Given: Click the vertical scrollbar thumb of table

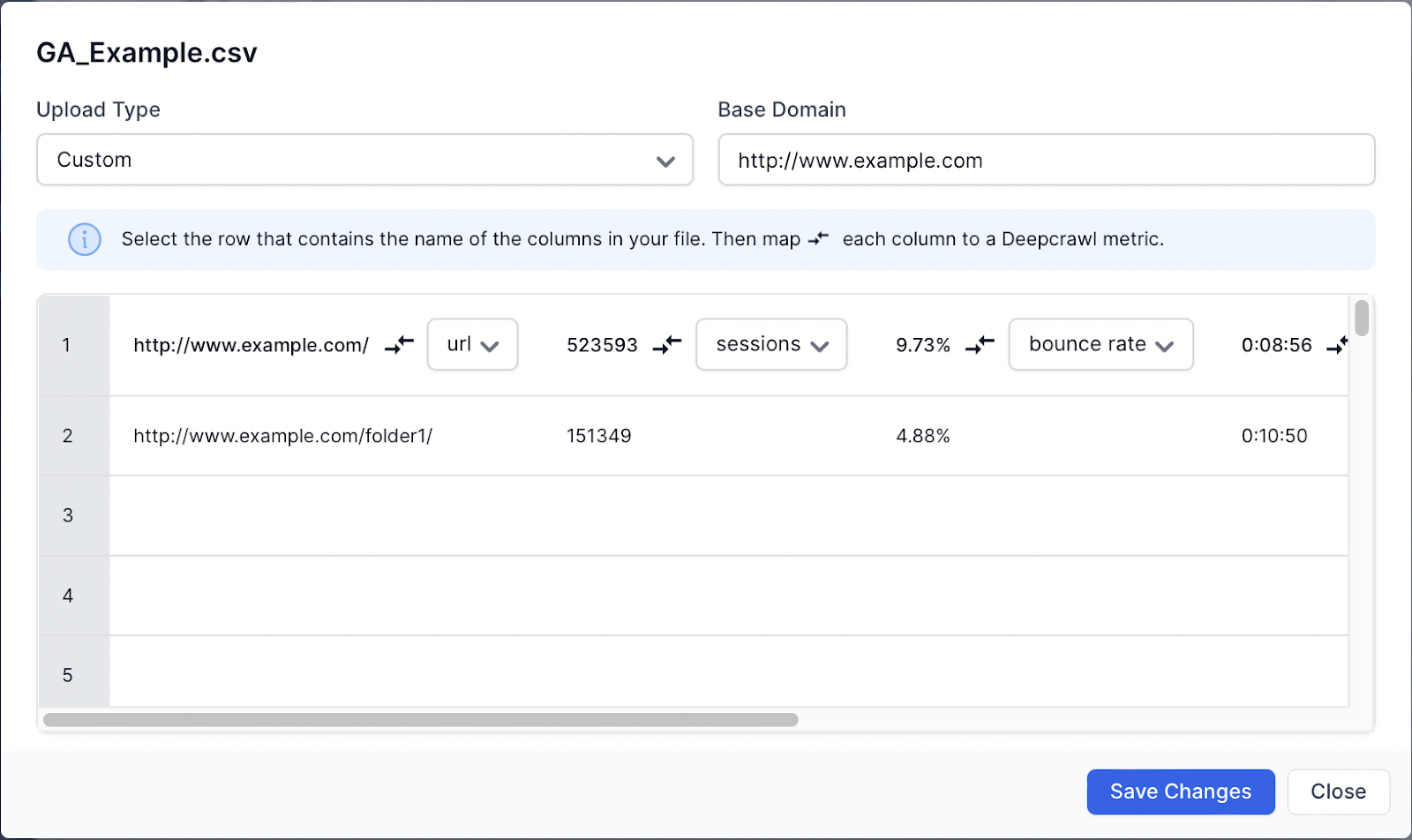Looking at the screenshot, I should click(1362, 319).
